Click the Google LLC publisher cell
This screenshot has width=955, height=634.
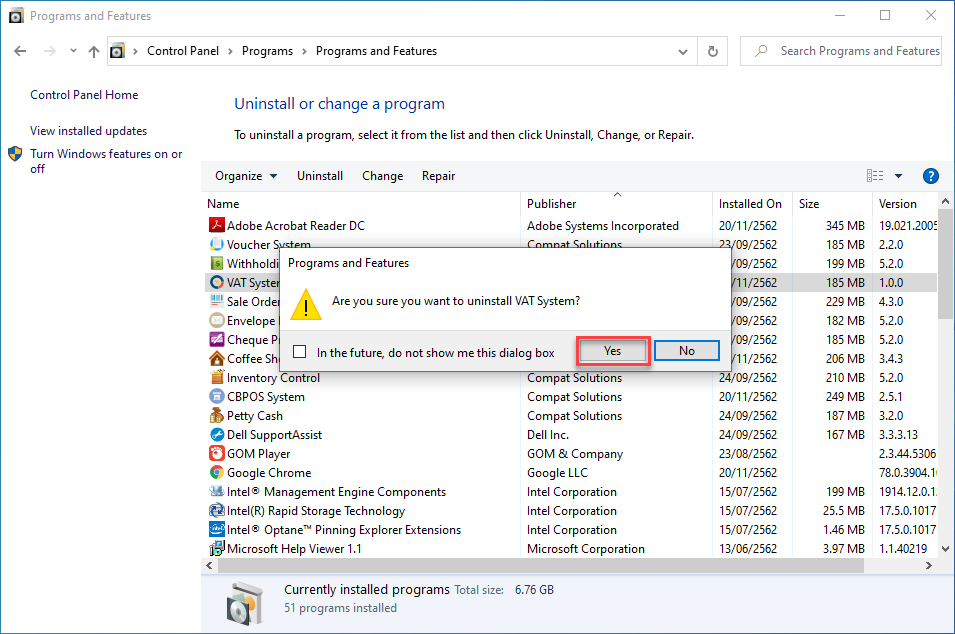[557, 473]
